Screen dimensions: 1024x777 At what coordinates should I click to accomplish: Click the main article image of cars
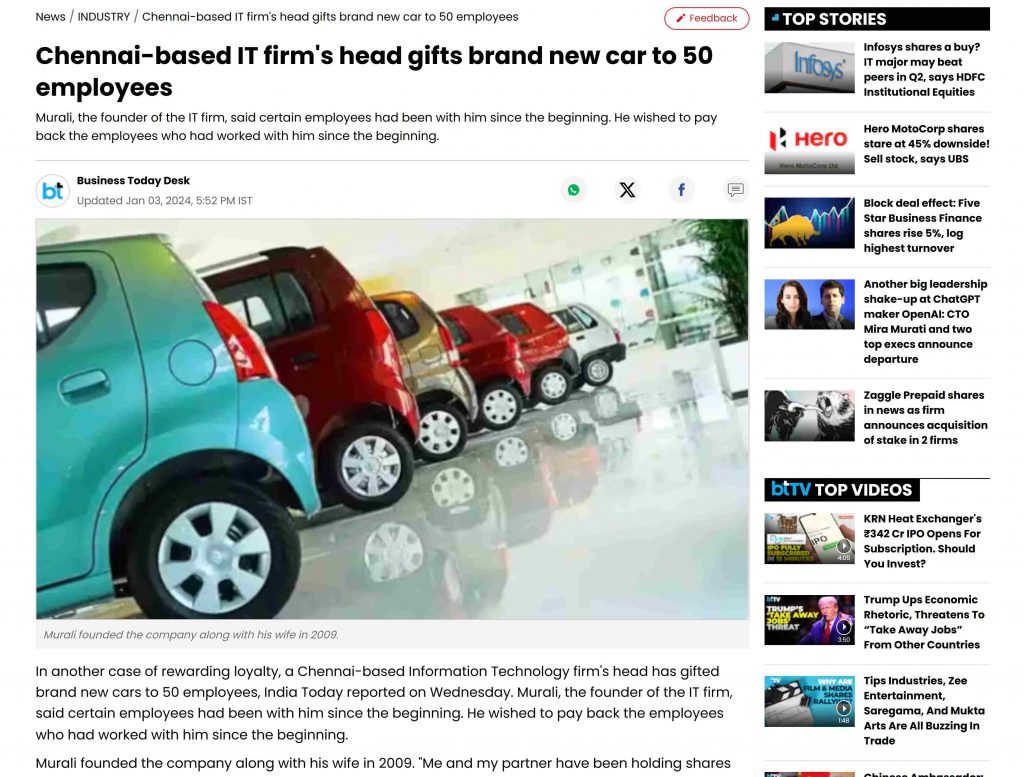click(x=392, y=419)
